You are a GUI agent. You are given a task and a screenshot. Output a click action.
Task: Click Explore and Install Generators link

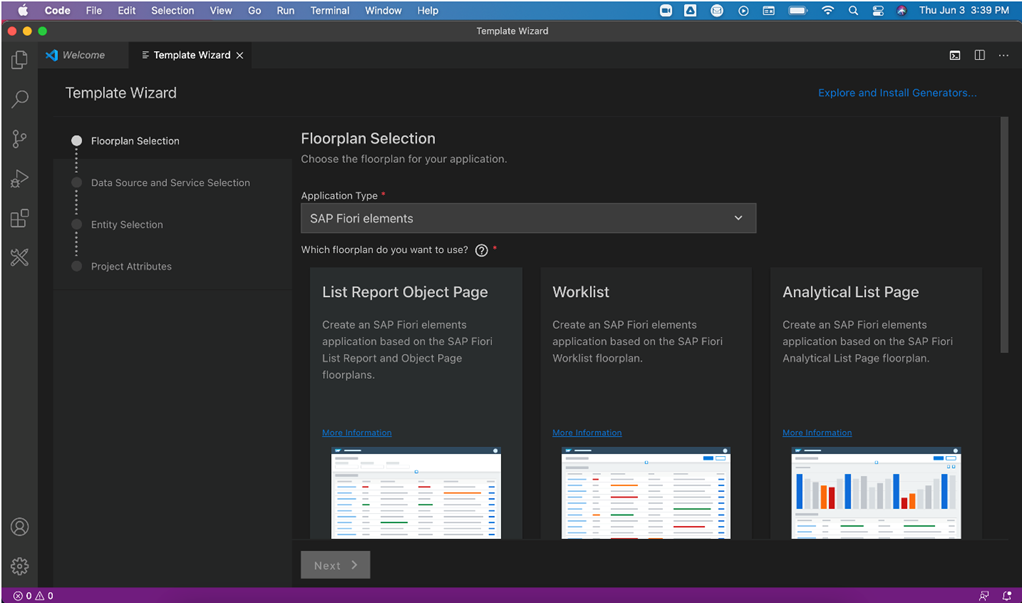897,93
